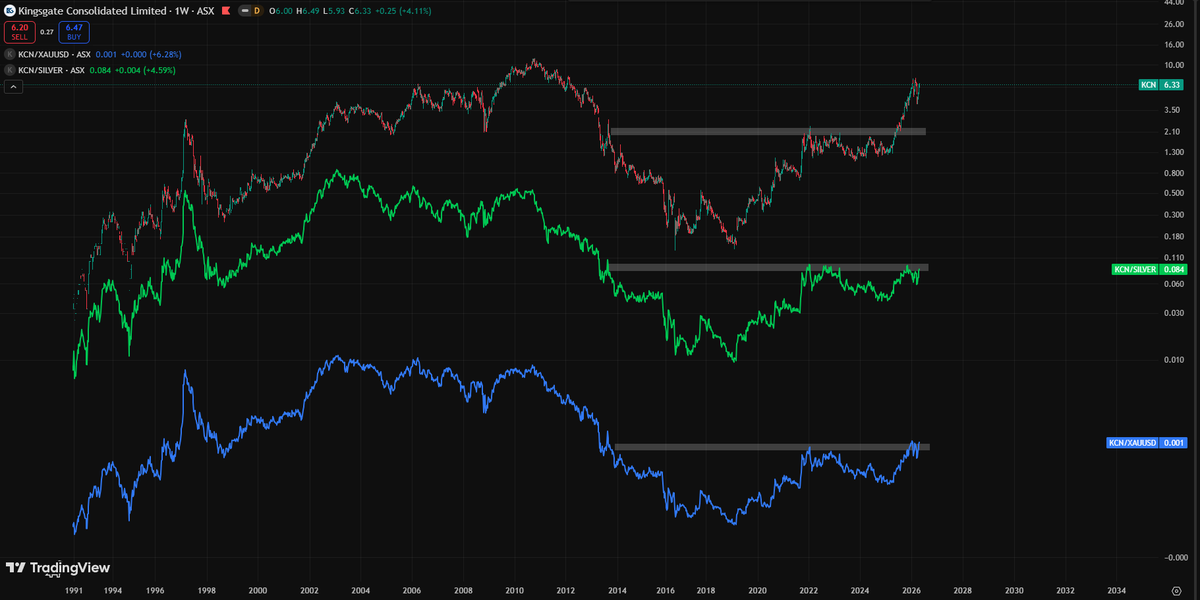Viewport: 1200px width, 600px height.
Task: Click the KCN/SILVER price label 0.084
Action: pyautogui.click(x=1147, y=270)
